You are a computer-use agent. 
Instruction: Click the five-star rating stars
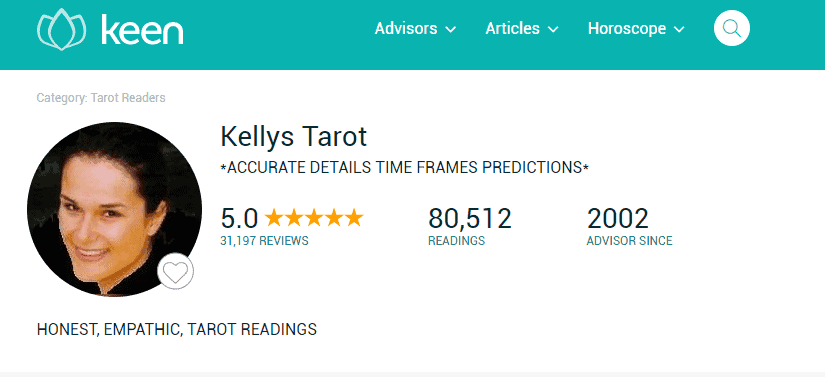(314, 218)
